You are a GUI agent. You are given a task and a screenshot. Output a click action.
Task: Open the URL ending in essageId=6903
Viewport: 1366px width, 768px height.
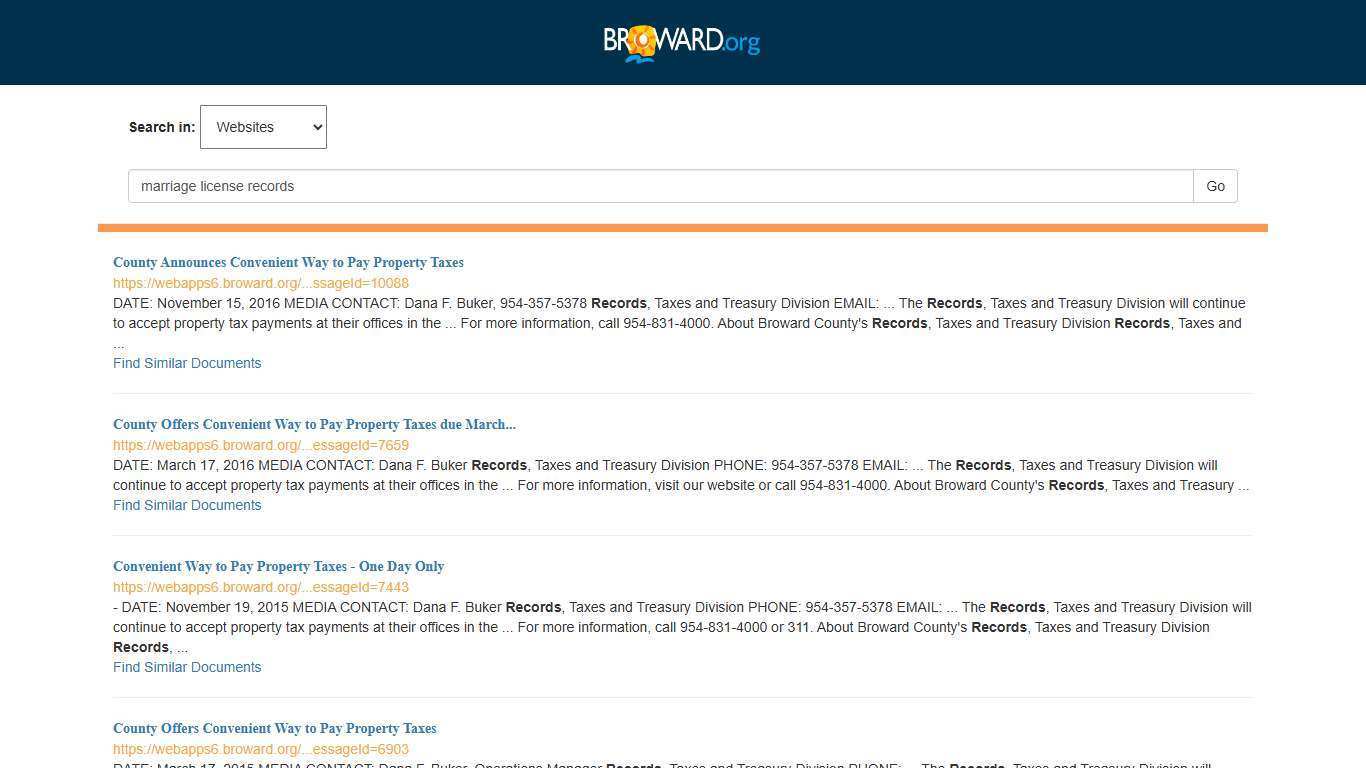[x=261, y=749]
